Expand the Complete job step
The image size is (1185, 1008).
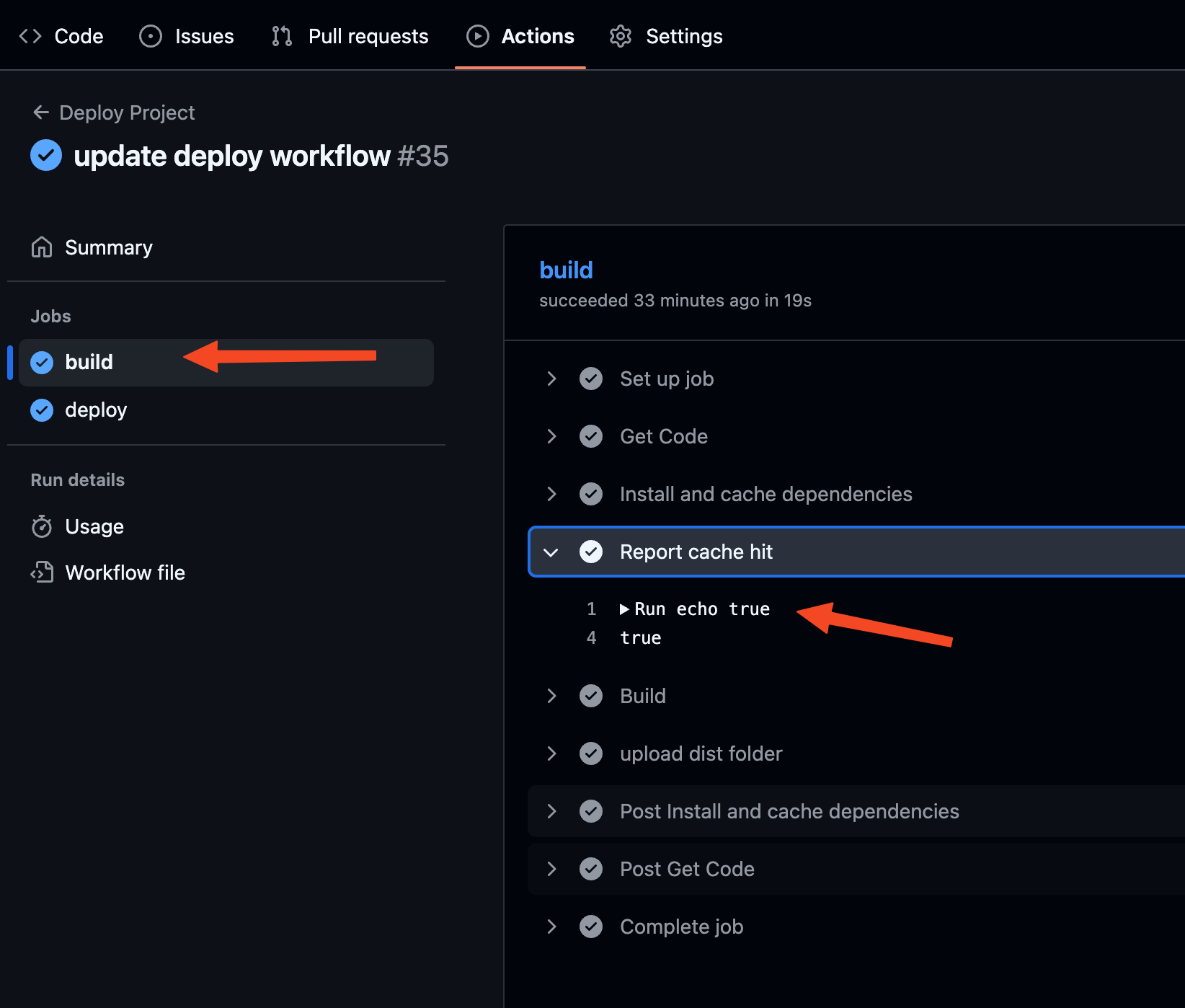pyautogui.click(x=551, y=927)
